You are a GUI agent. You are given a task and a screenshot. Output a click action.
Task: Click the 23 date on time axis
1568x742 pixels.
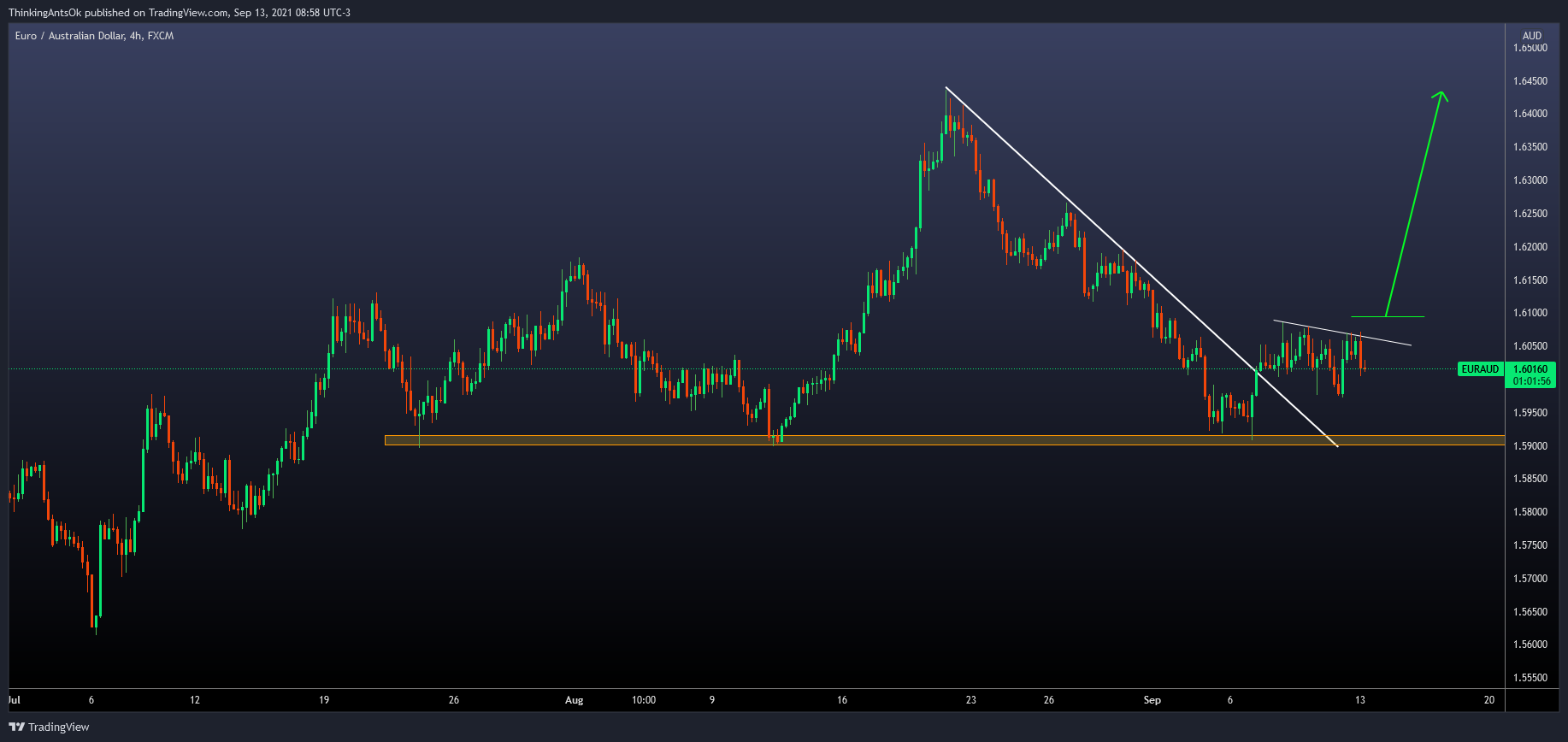click(x=971, y=700)
